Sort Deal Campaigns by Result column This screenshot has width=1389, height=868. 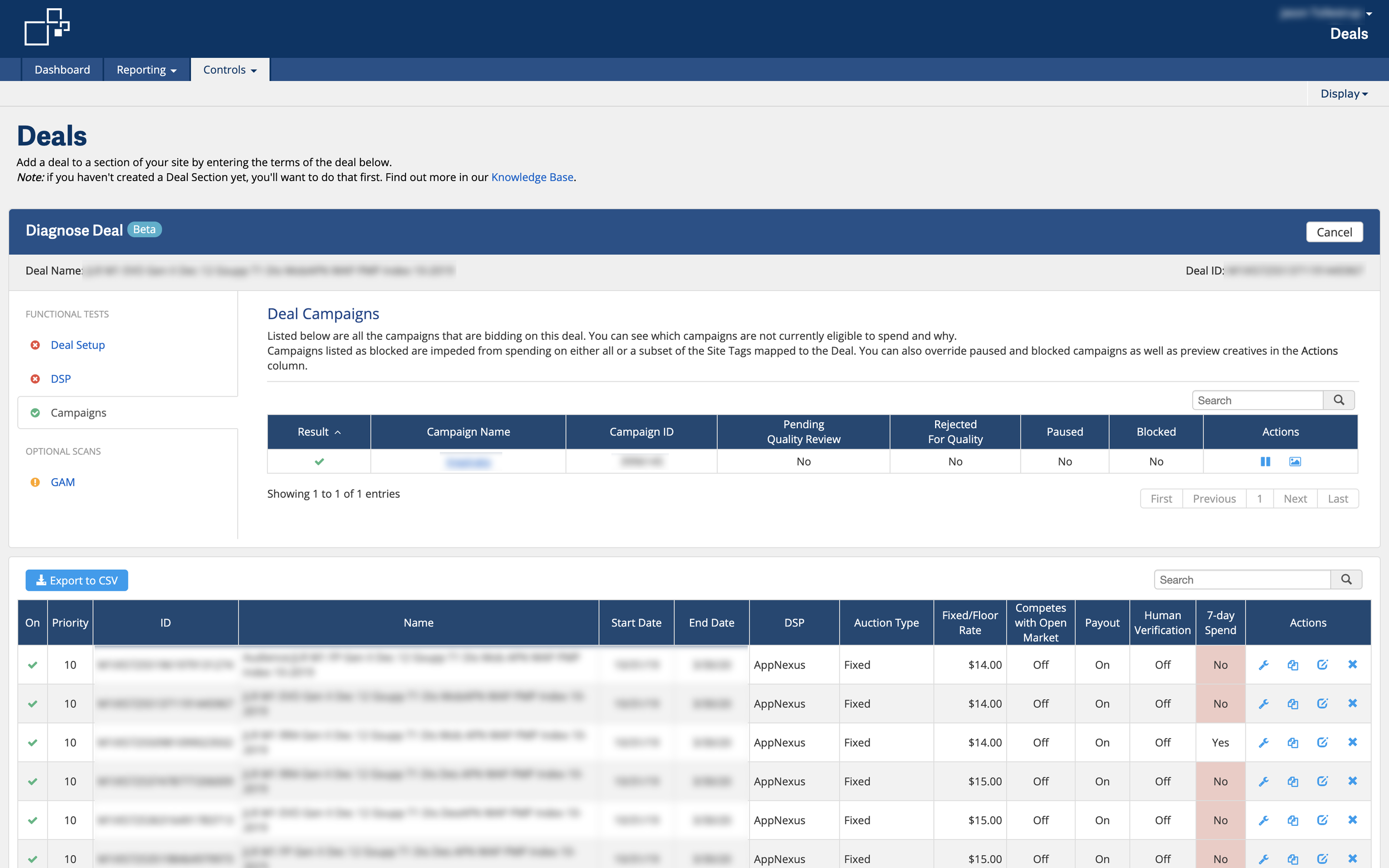[x=319, y=432]
